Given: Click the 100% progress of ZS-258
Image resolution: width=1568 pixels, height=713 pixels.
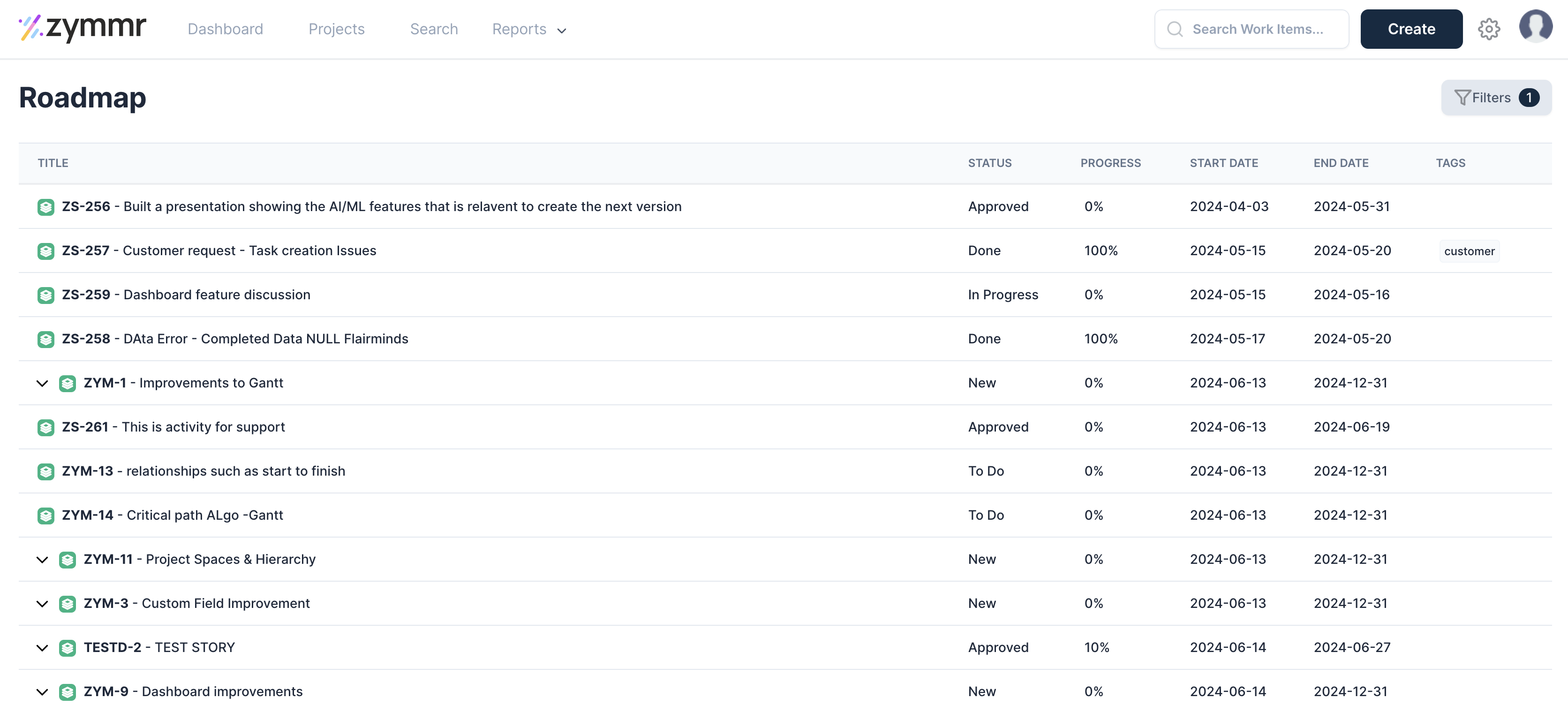Looking at the screenshot, I should click(x=1101, y=339).
